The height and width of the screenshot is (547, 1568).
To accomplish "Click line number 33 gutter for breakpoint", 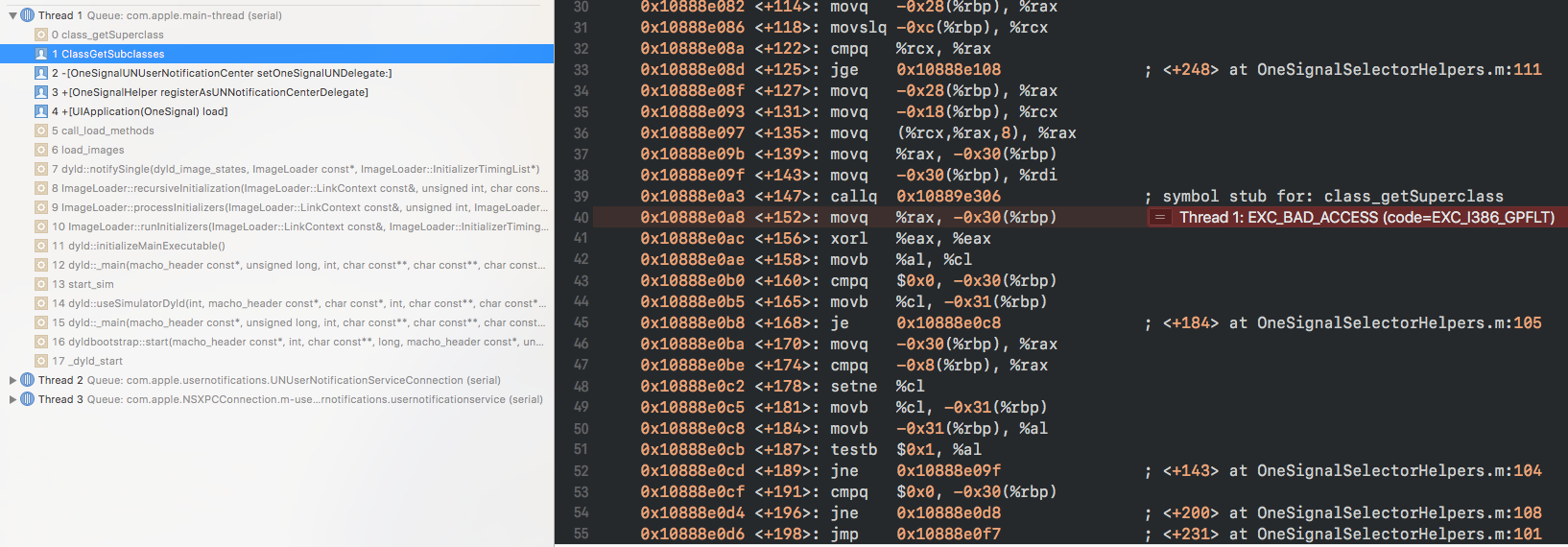I will coord(581,70).
